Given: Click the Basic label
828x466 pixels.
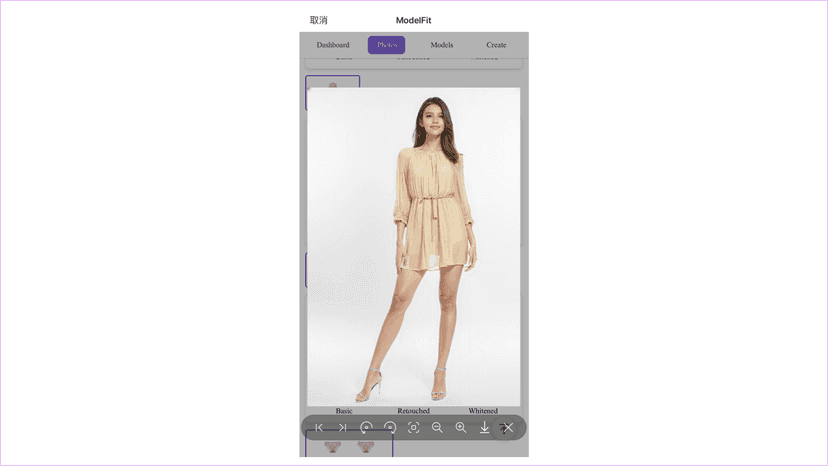Looking at the screenshot, I should coord(344,411).
